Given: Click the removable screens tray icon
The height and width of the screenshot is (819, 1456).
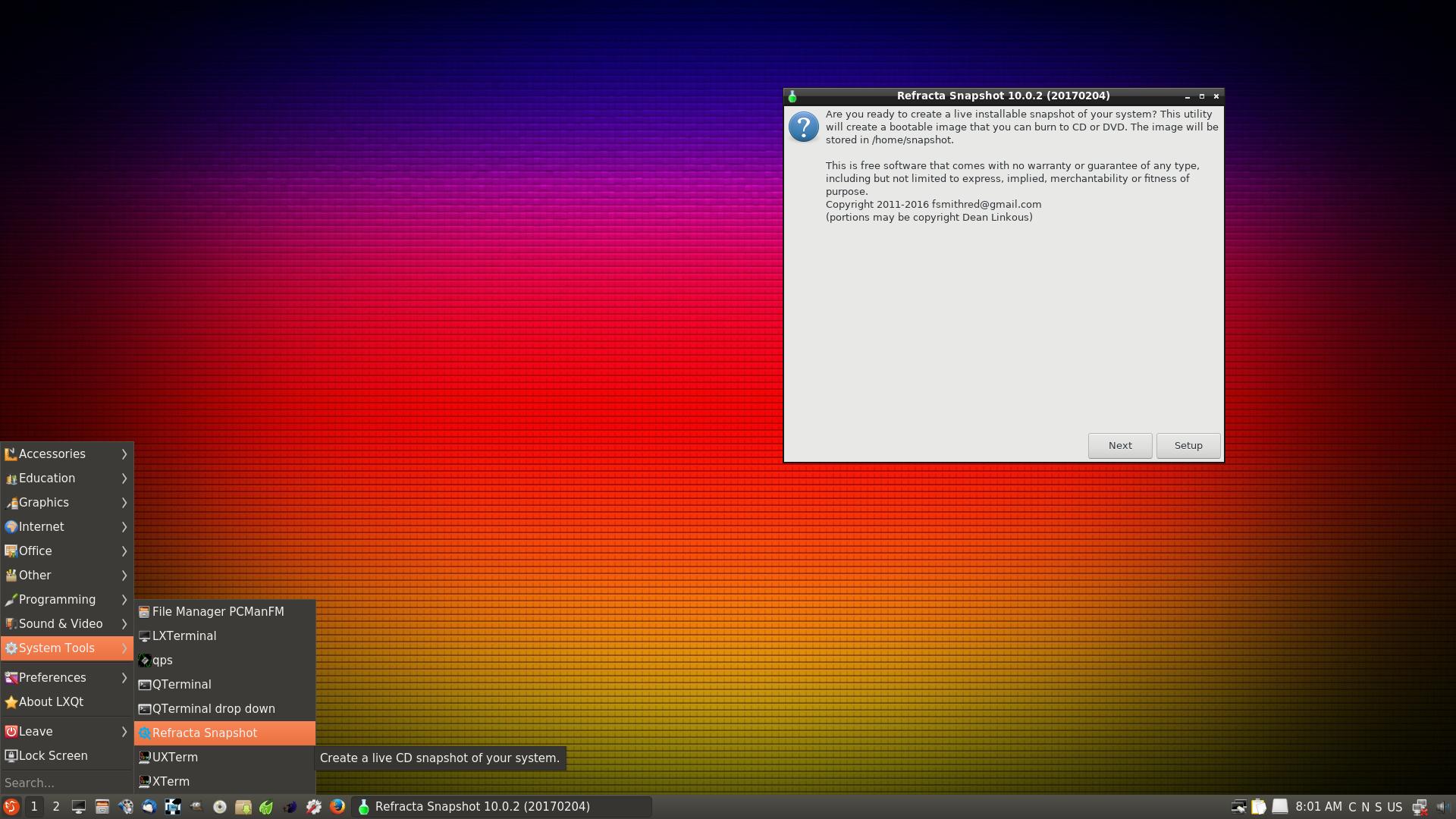Looking at the screenshot, I should pos(1238,807).
